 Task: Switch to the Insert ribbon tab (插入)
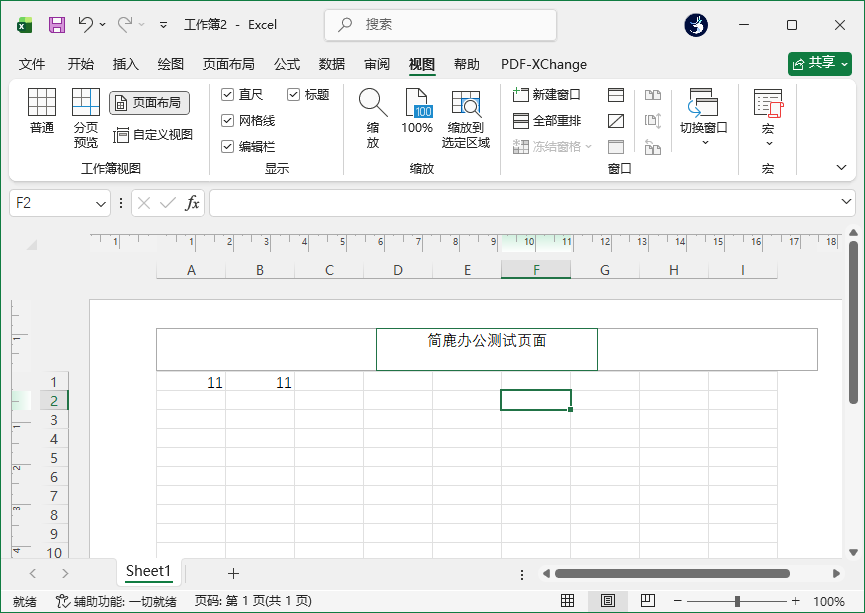[x=124, y=64]
